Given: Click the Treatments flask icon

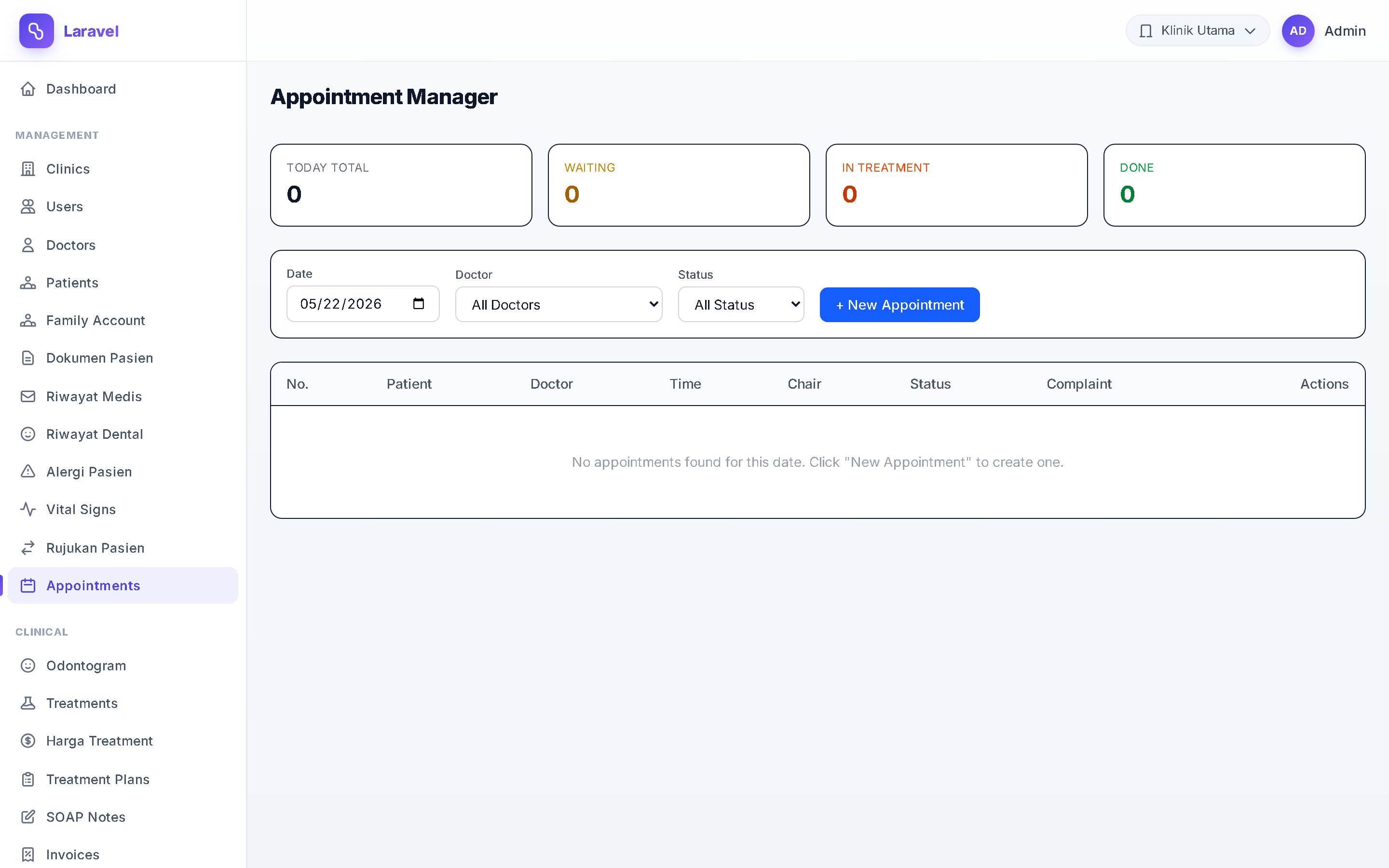Looking at the screenshot, I should point(28,703).
